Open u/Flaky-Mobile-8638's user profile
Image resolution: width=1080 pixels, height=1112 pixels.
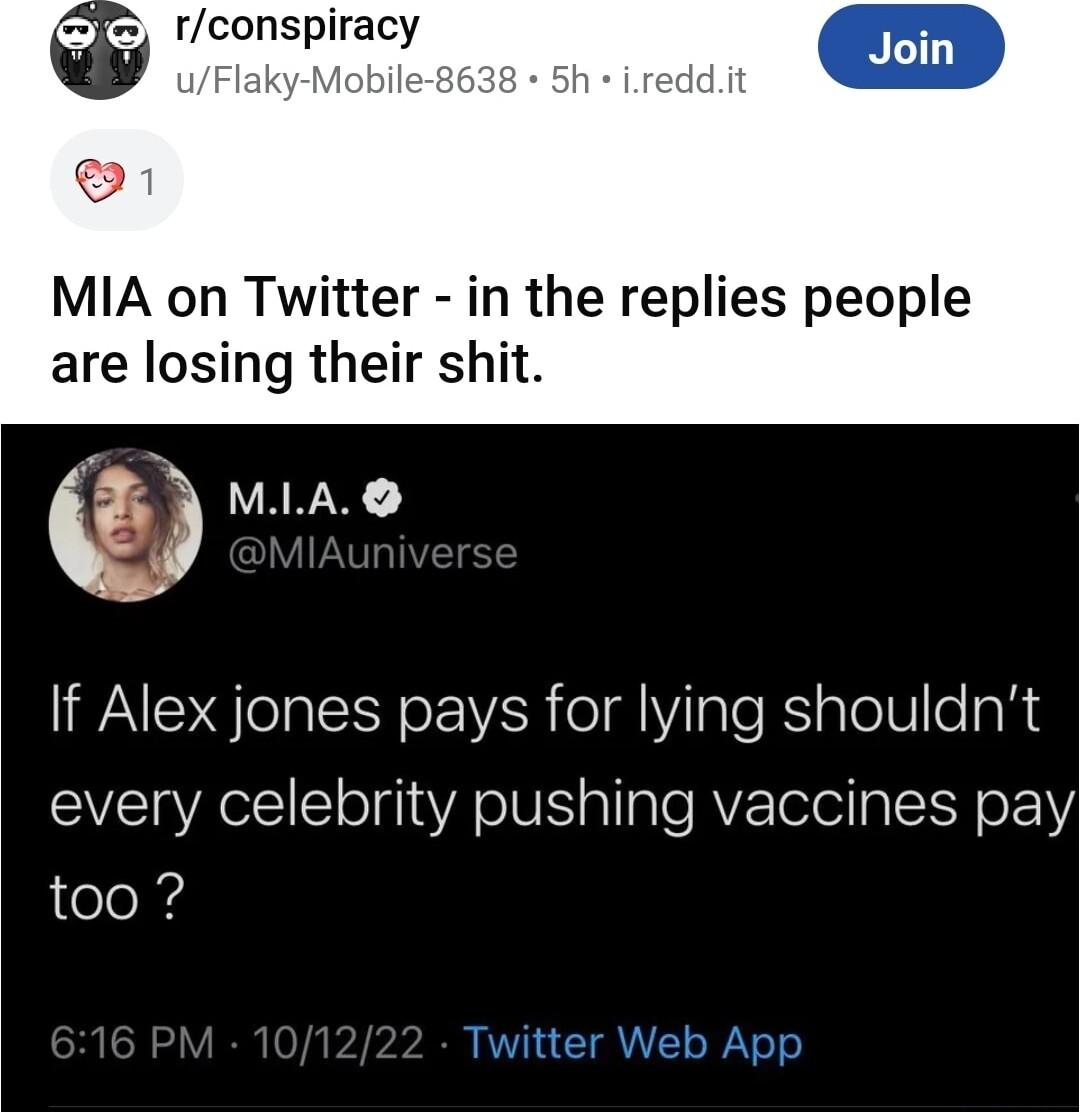click(346, 79)
